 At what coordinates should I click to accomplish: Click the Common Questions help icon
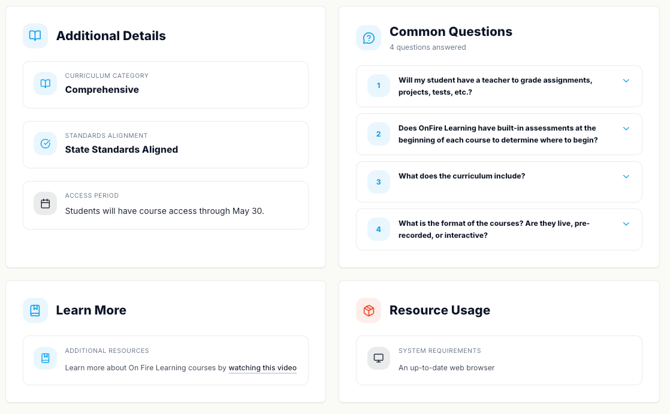368,38
